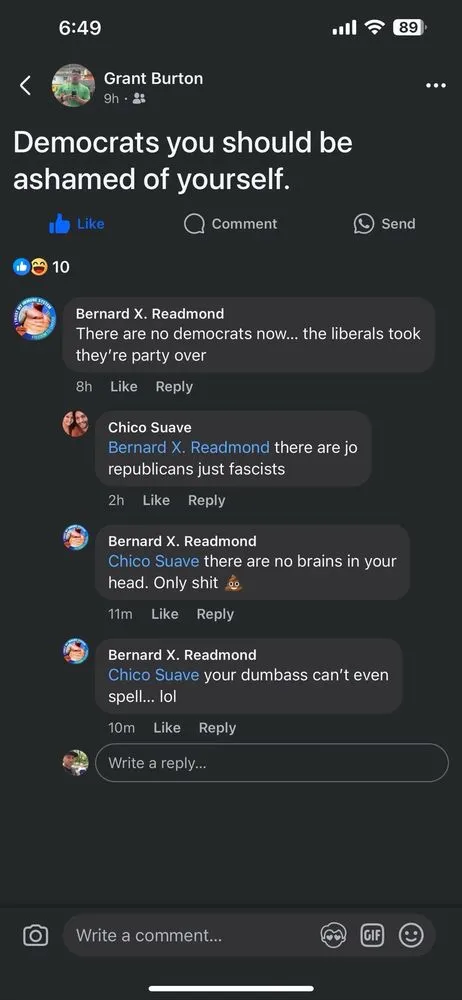
Task: View the reactions count of 10
Action: 41,267
